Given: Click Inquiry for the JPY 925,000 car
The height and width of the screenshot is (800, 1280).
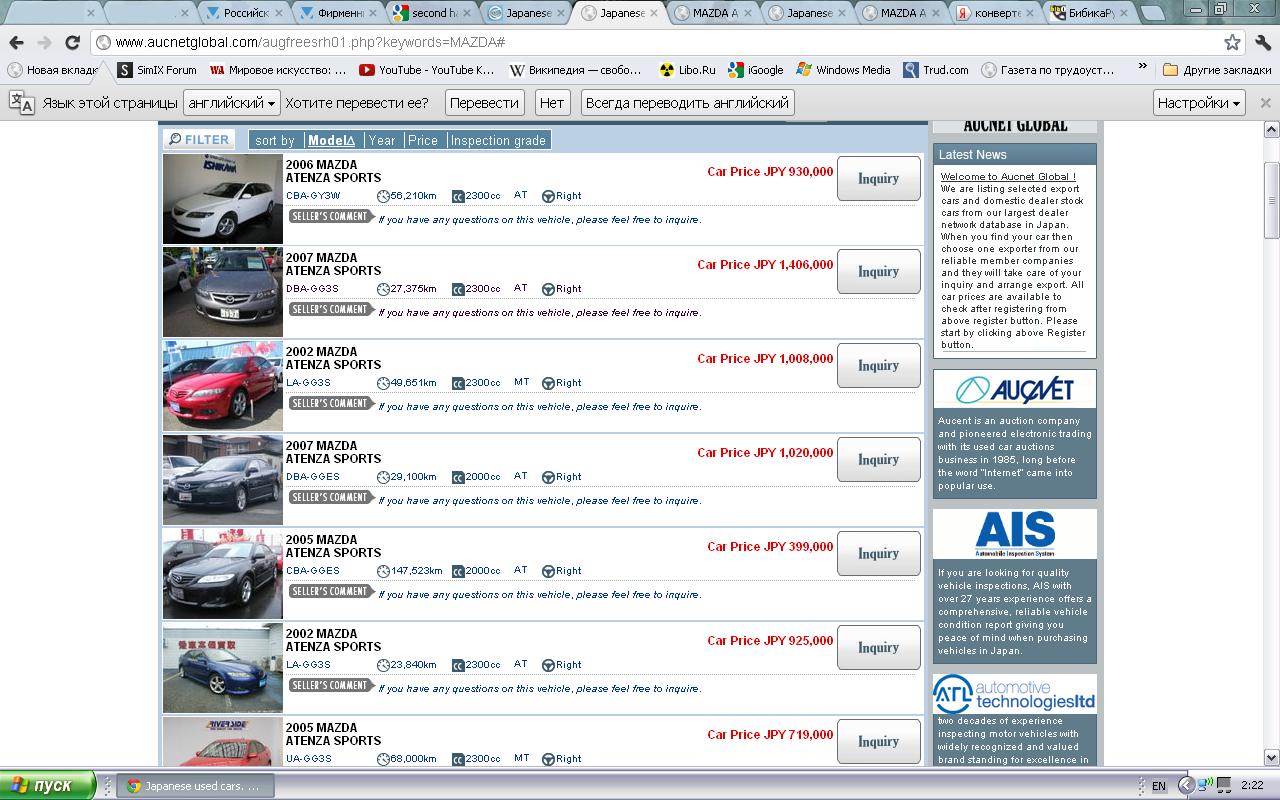Looking at the screenshot, I should 878,647.
